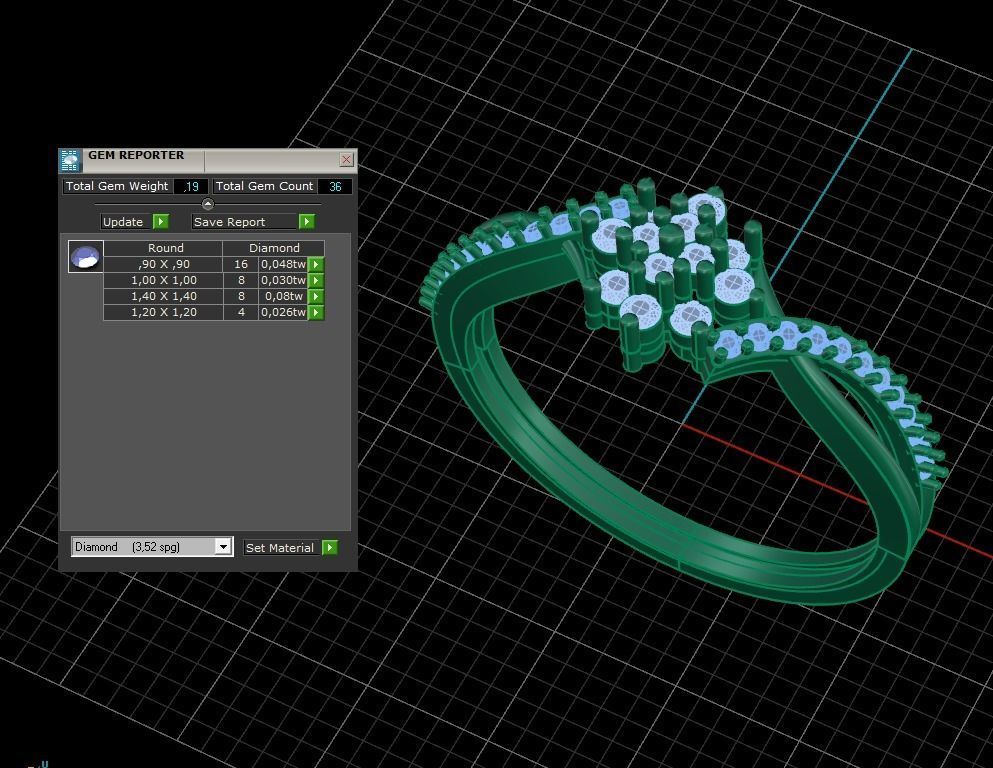The width and height of the screenshot is (993, 768).
Task: Click the Diamond column header
Action: pos(274,248)
